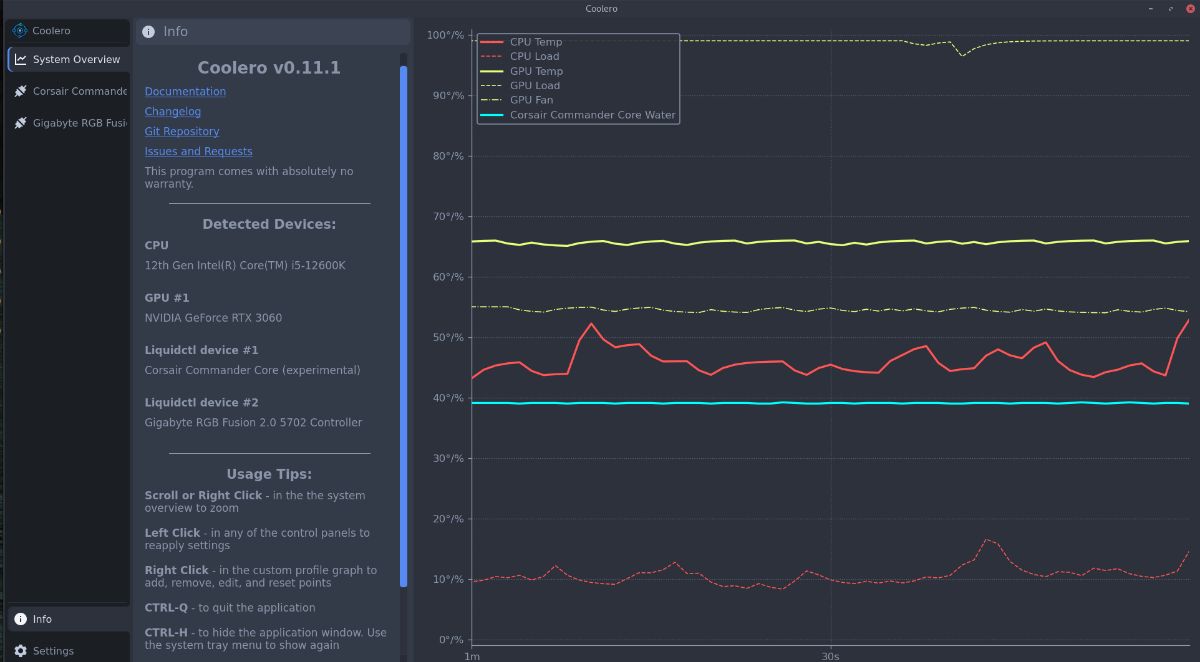This screenshot has height=662, width=1200.
Task: Select the Corsair Commander device entry
Action: [69, 91]
